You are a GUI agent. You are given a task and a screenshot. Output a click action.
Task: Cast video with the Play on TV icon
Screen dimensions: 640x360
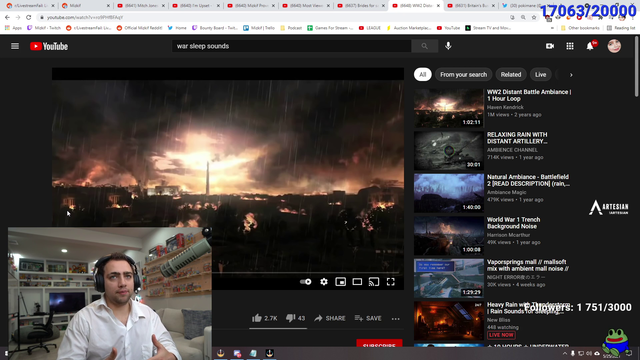tap(374, 282)
